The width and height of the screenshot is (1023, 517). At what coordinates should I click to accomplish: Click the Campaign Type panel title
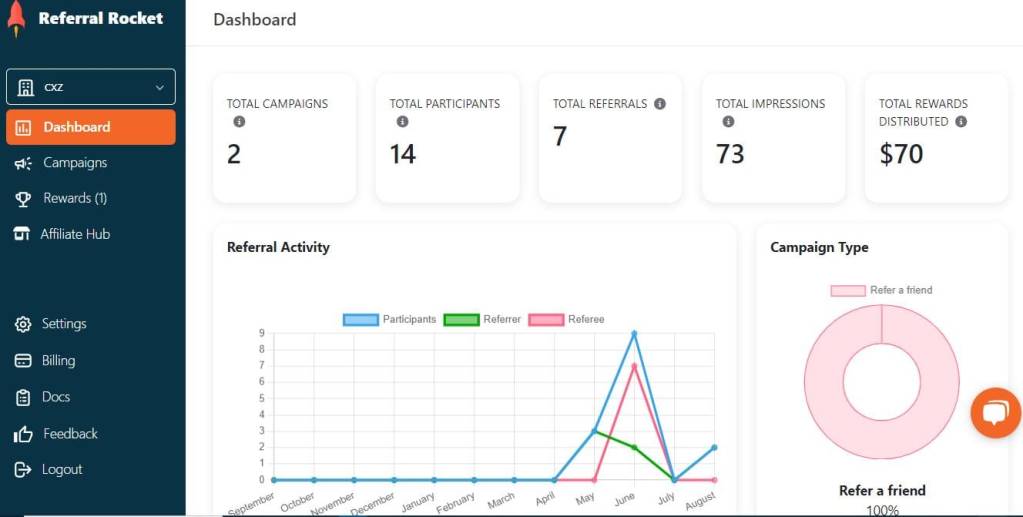coord(819,247)
